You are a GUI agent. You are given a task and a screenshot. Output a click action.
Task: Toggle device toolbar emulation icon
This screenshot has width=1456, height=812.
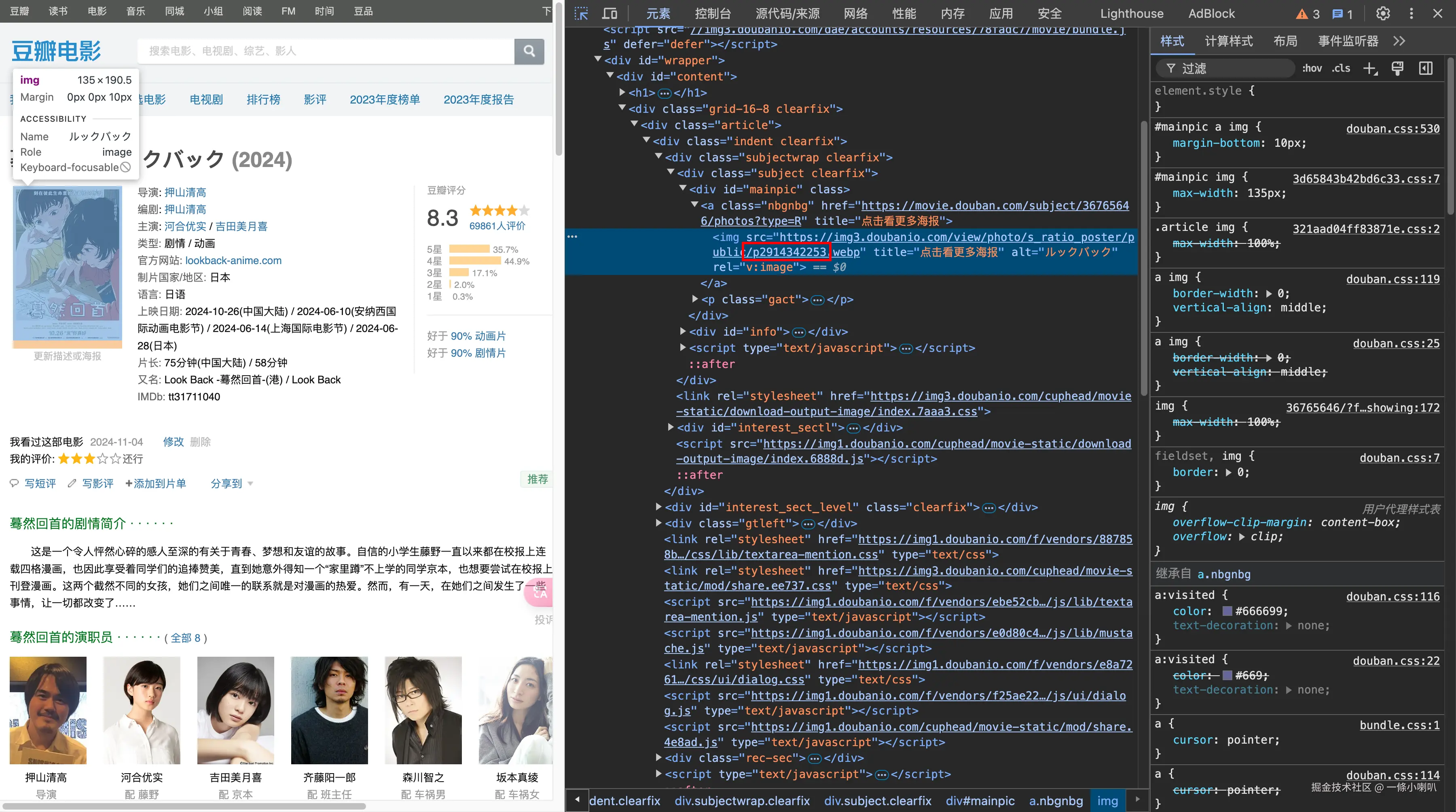(609, 14)
